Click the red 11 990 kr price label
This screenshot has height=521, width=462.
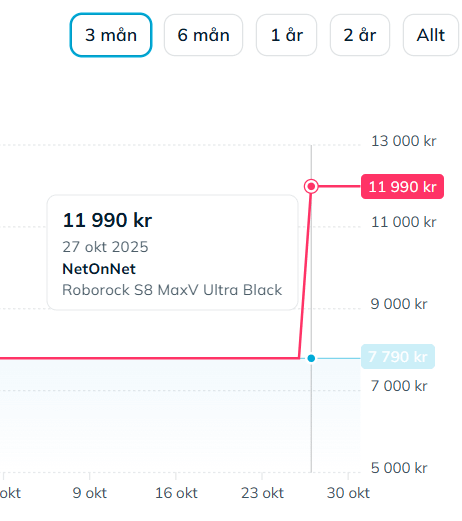402,187
